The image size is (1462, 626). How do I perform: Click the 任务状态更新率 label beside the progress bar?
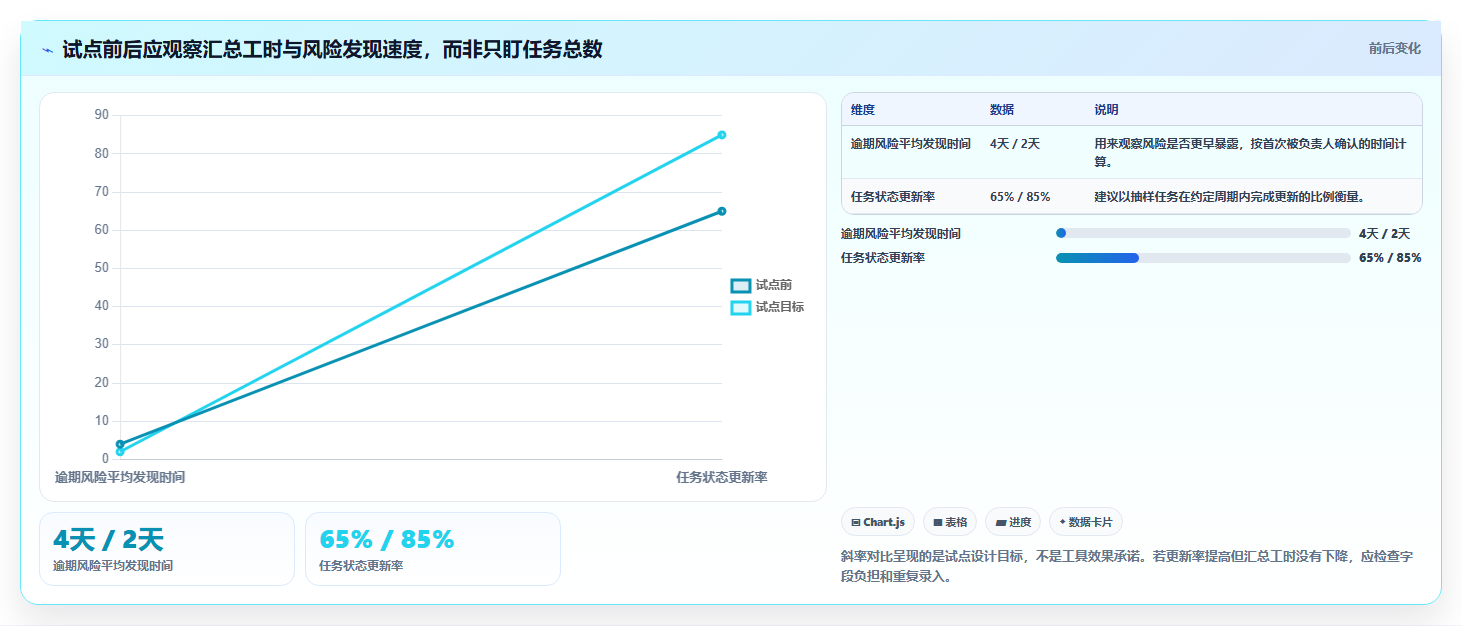[883, 258]
